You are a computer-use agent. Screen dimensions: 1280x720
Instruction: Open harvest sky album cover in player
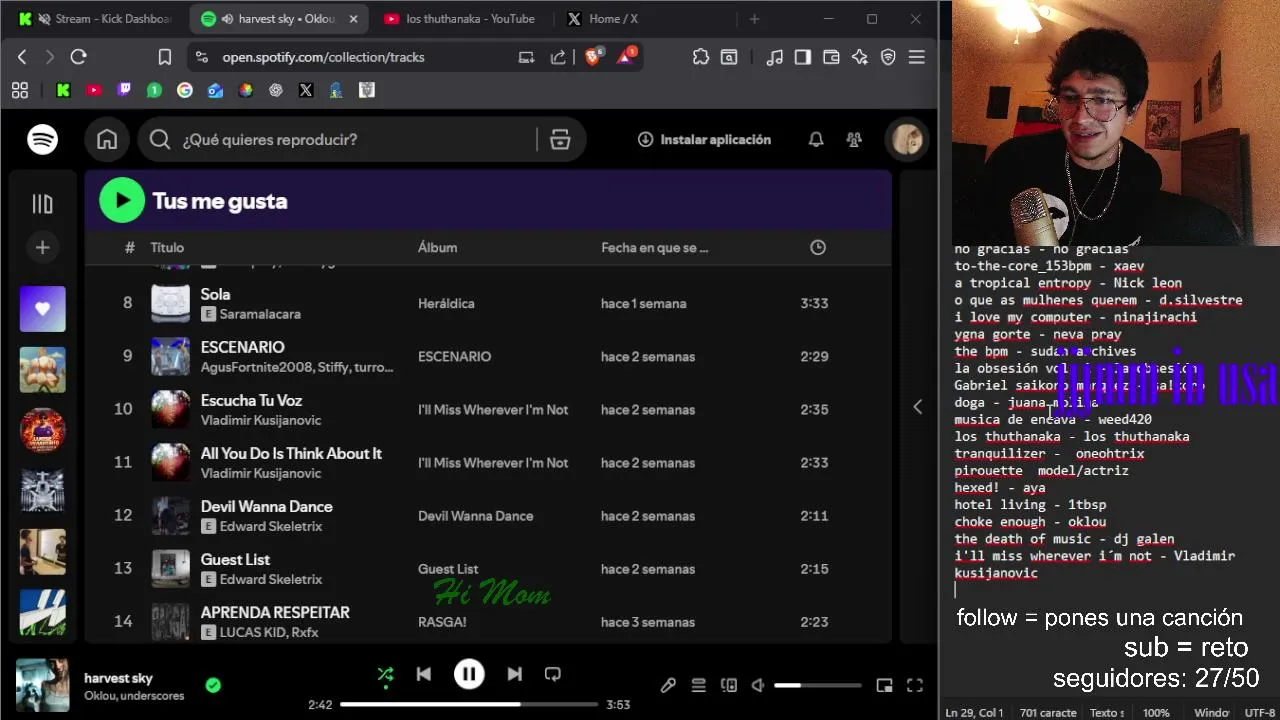(x=42, y=685)
